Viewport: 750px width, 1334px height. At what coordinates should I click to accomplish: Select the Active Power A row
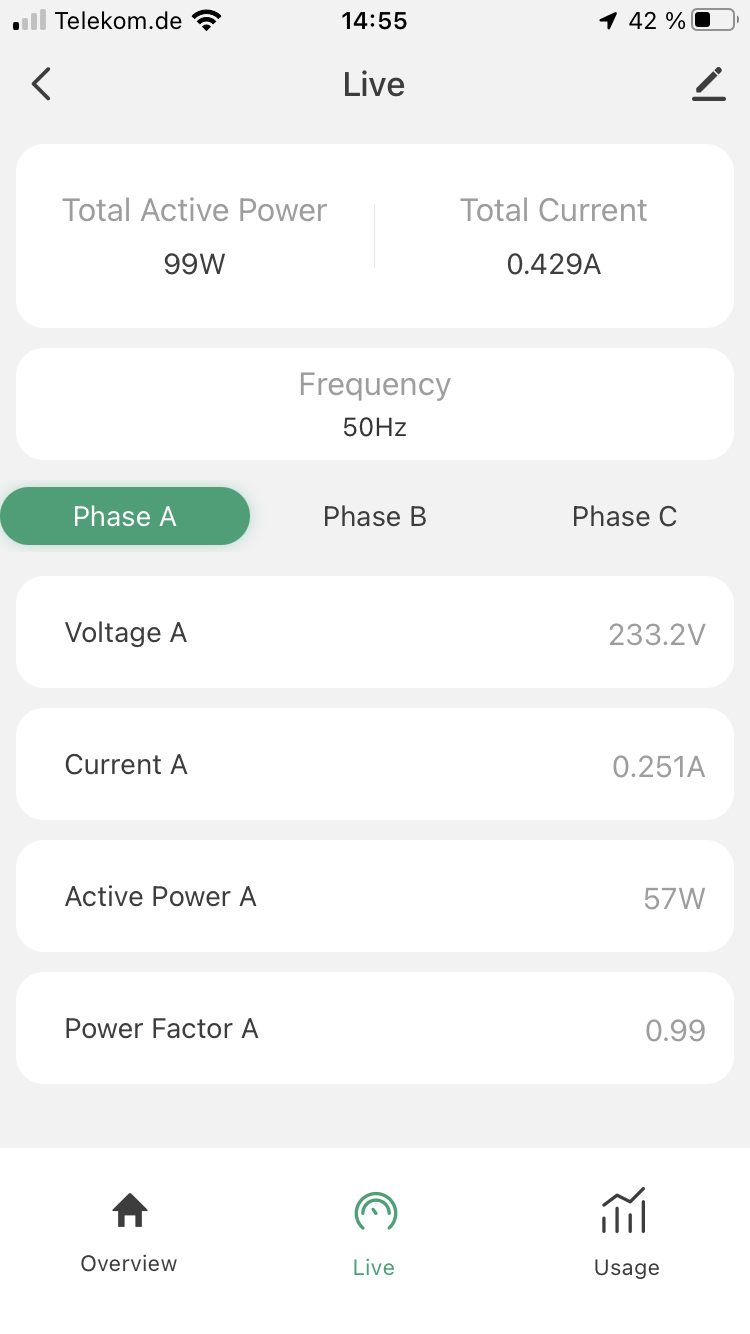pyautogui.click(x=375, y=896)
